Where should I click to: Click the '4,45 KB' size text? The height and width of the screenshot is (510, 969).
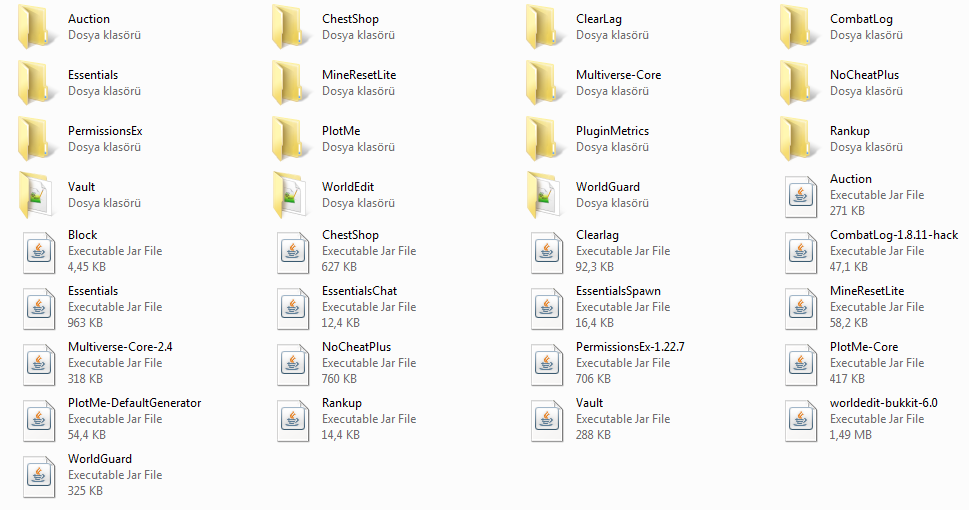(x=87, y=267)
